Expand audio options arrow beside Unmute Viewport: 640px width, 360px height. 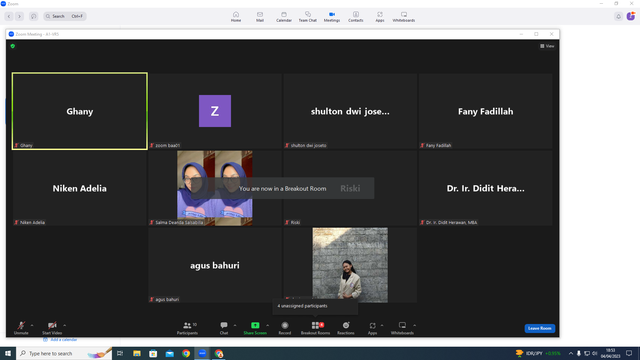point(32,325)
